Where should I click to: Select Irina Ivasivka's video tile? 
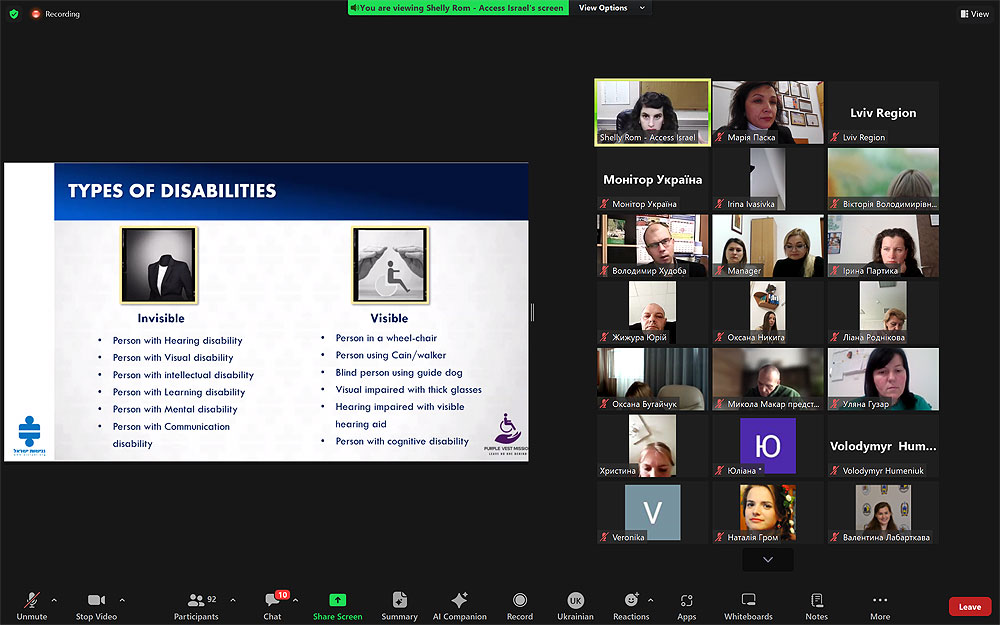pos(768,179)
